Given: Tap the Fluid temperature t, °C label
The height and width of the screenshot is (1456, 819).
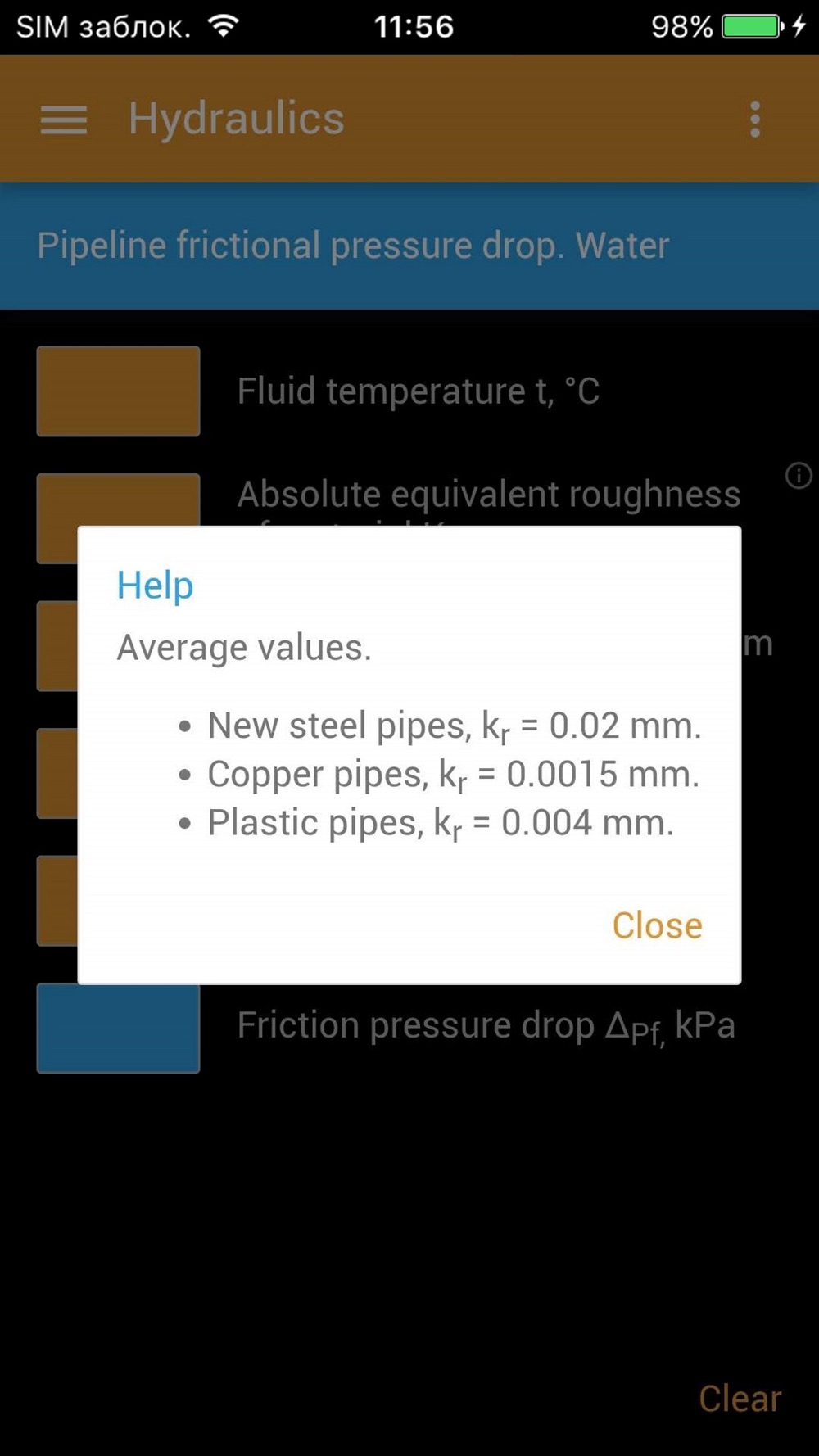Looking at the screenshot, I should (418, 391).
